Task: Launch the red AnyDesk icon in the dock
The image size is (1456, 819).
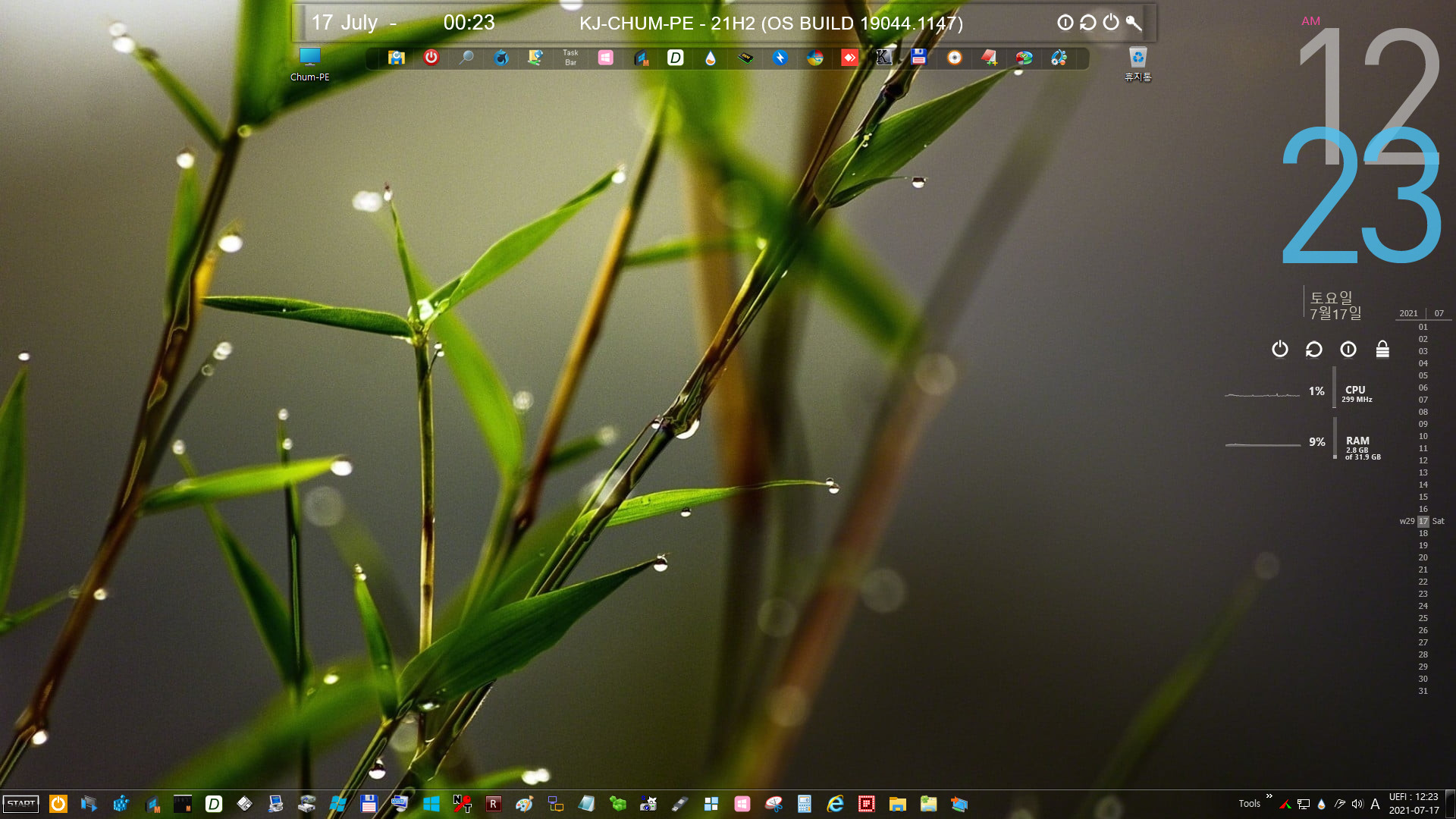Action: 849,58
